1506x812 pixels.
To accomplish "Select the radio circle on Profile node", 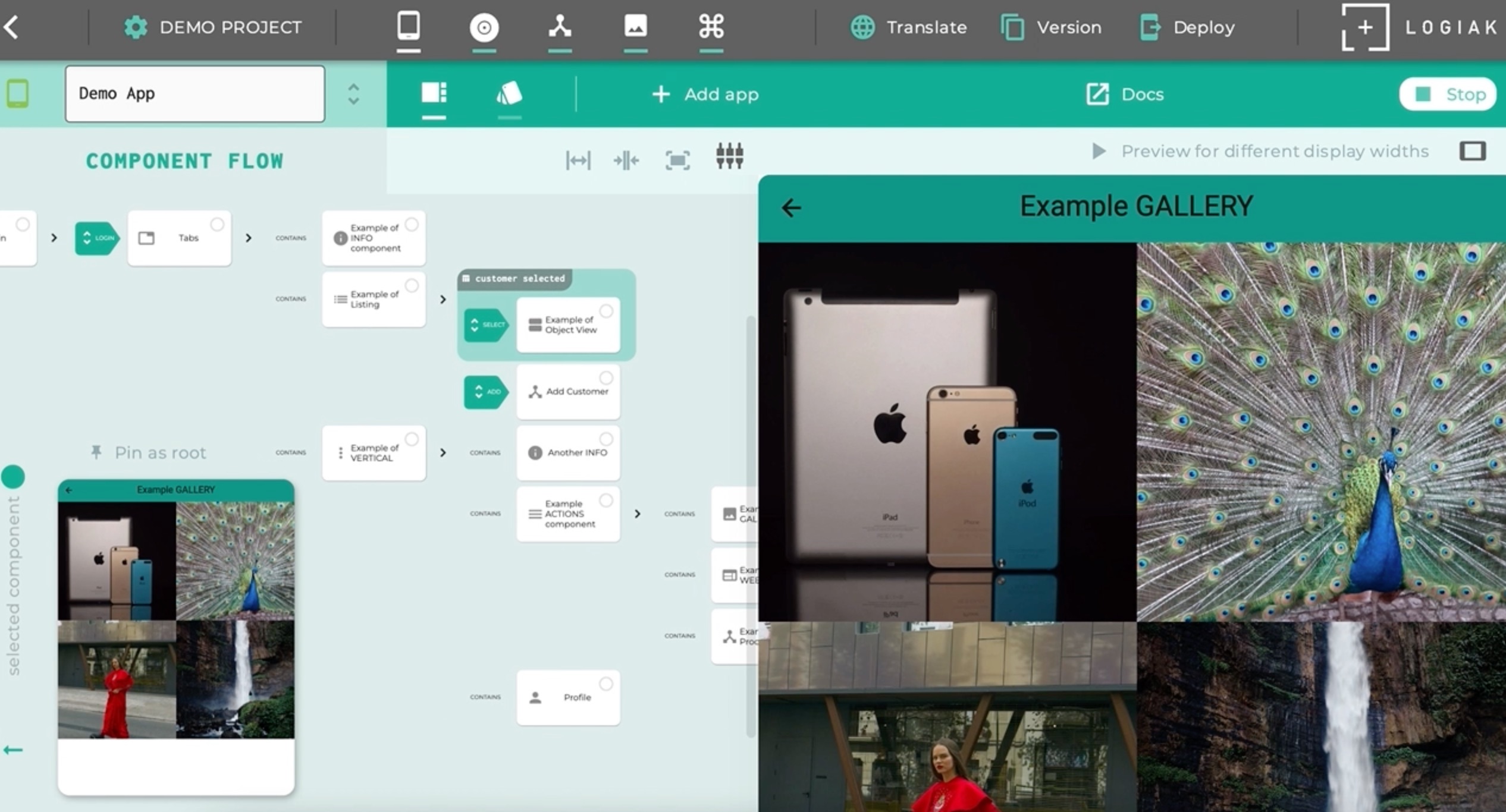I will [605, 684].
